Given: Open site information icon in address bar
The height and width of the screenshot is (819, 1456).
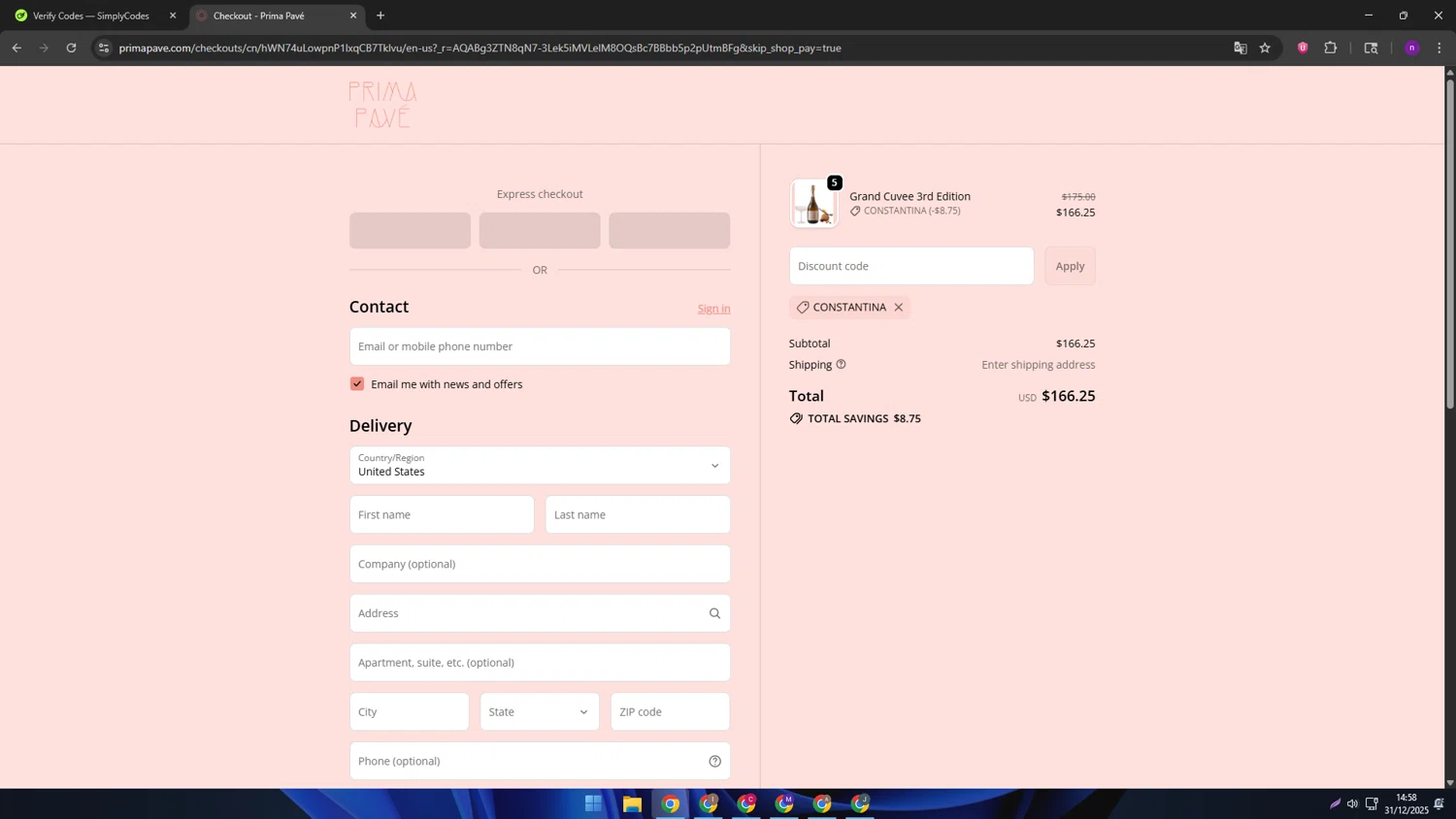Looking at the screenshot, I should 104,48.
